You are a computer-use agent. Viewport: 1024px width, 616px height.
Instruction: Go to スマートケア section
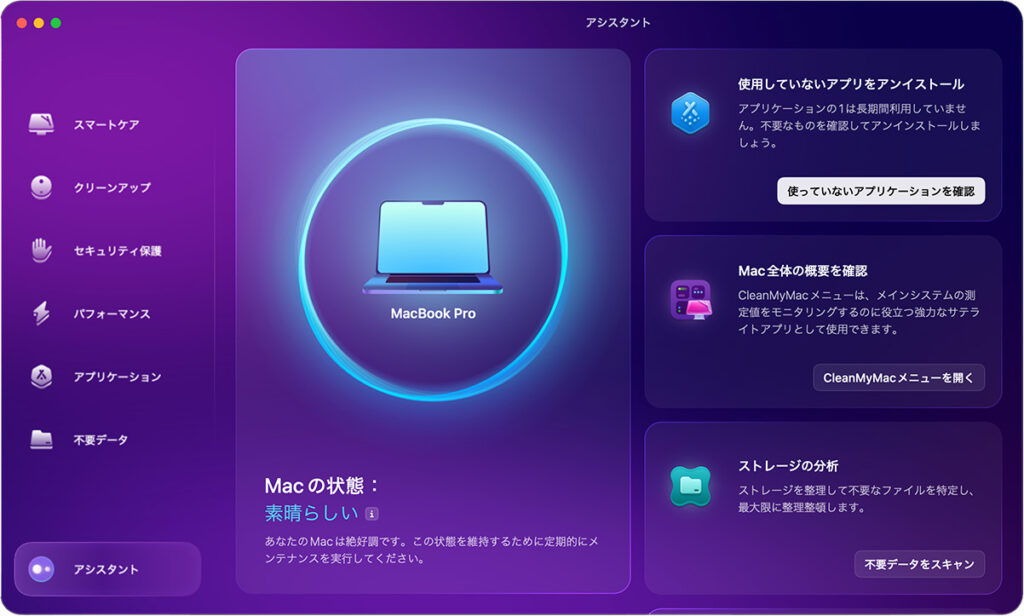coord(106,125)
